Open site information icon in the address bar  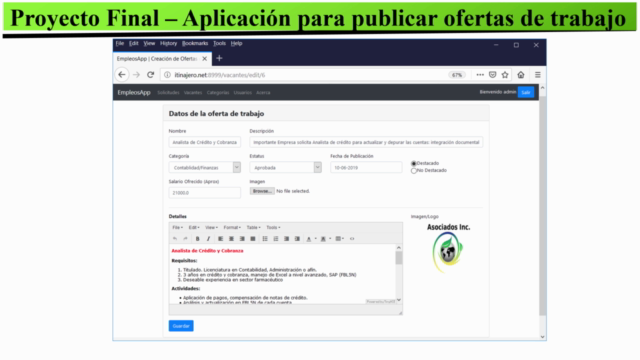click(x=167, y=75)
